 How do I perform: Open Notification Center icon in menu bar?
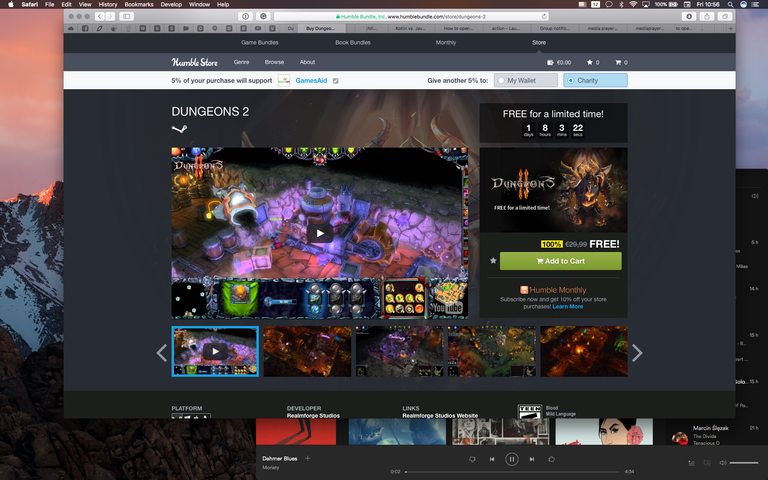pos(756,4)
